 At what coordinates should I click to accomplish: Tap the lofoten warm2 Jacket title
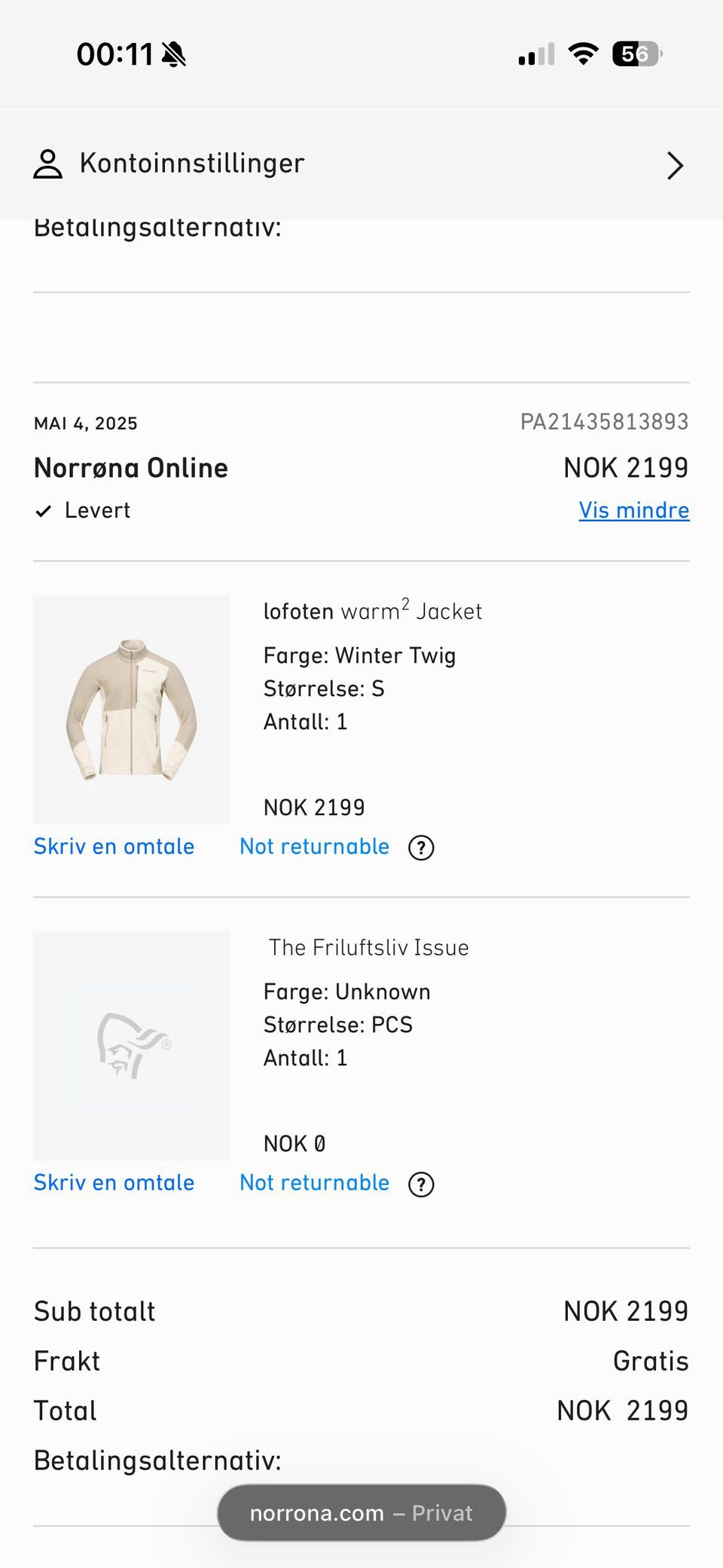coord(372,610)
